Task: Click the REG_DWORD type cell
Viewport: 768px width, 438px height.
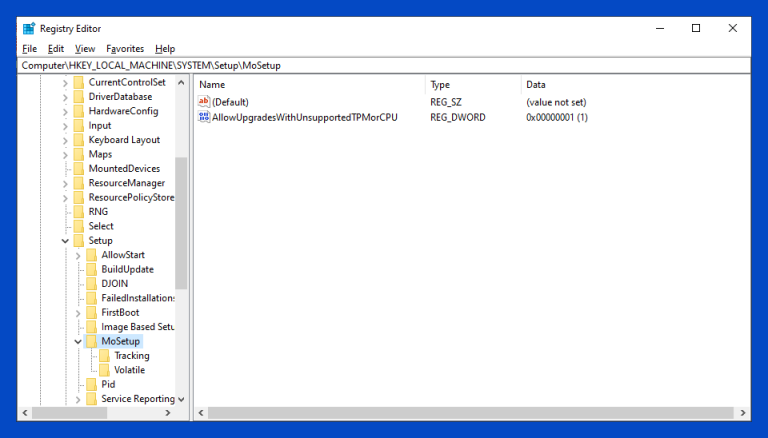Action: point(458,117)
